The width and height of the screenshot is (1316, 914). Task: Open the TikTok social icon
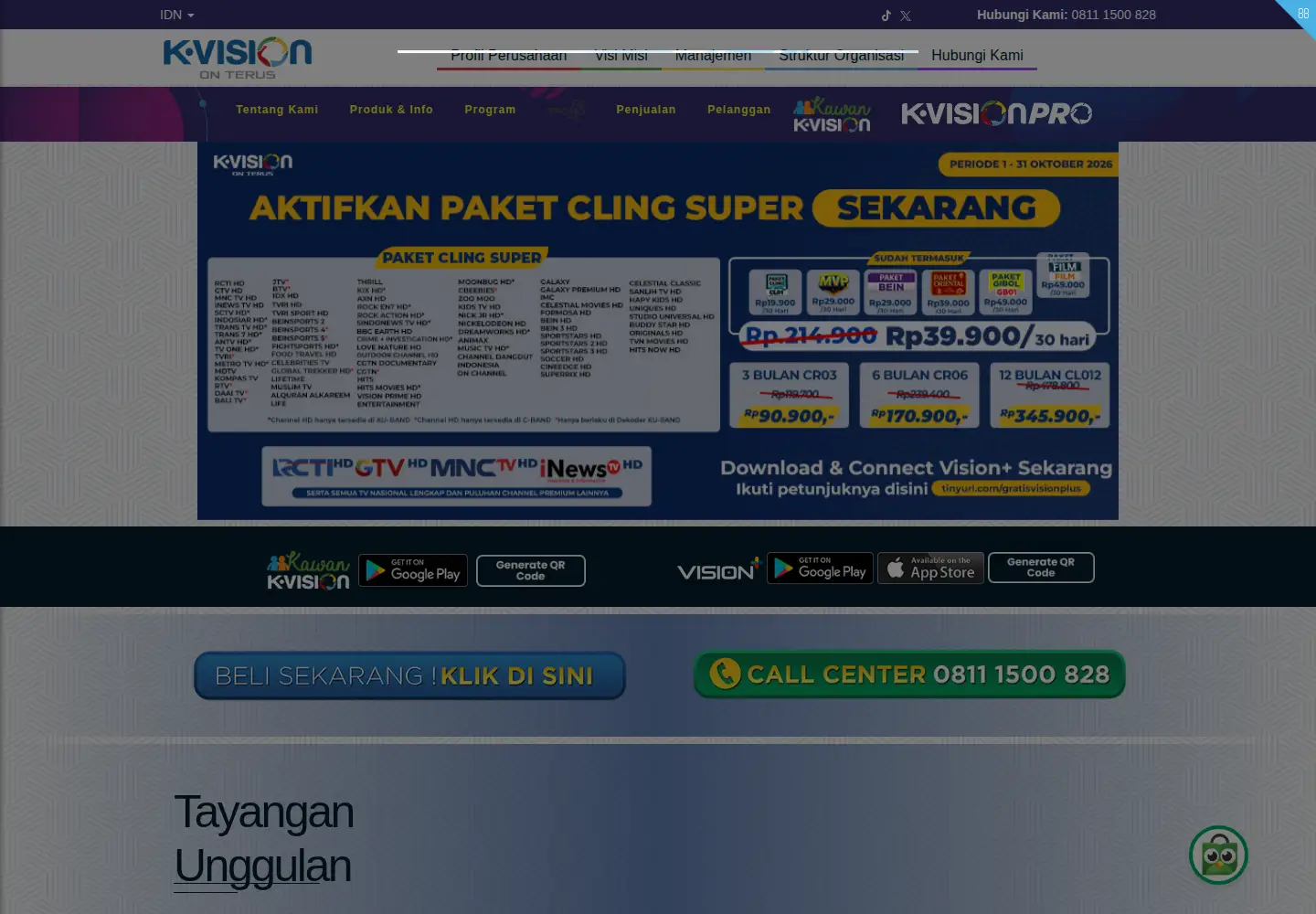[886, 16]
